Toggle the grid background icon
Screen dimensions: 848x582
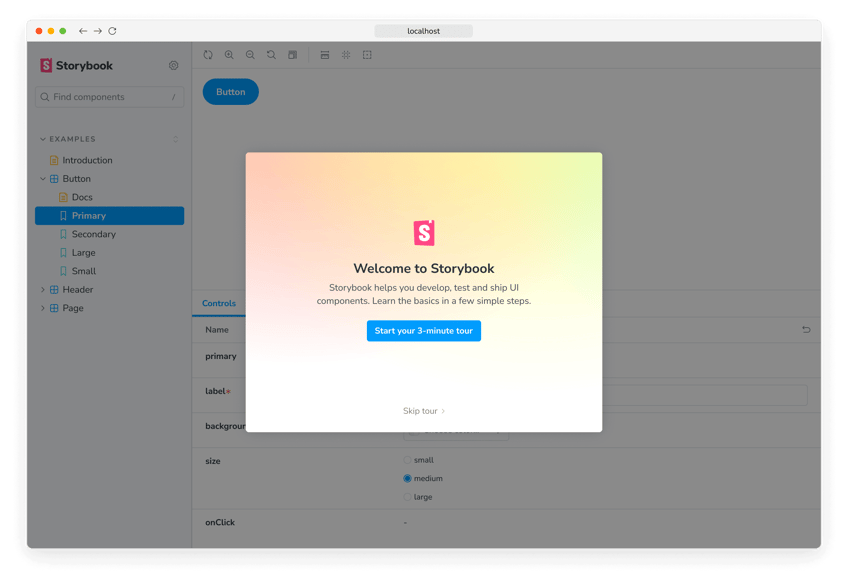coord(346,55)
